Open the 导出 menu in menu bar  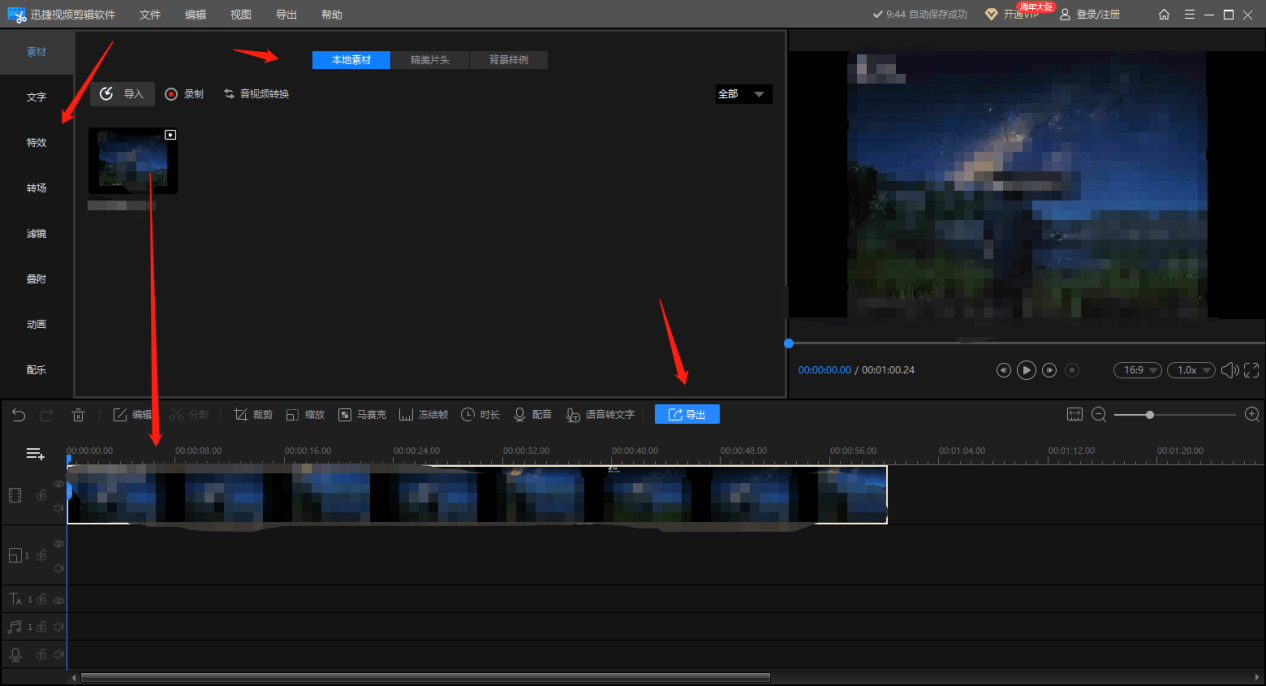(286, 15)
